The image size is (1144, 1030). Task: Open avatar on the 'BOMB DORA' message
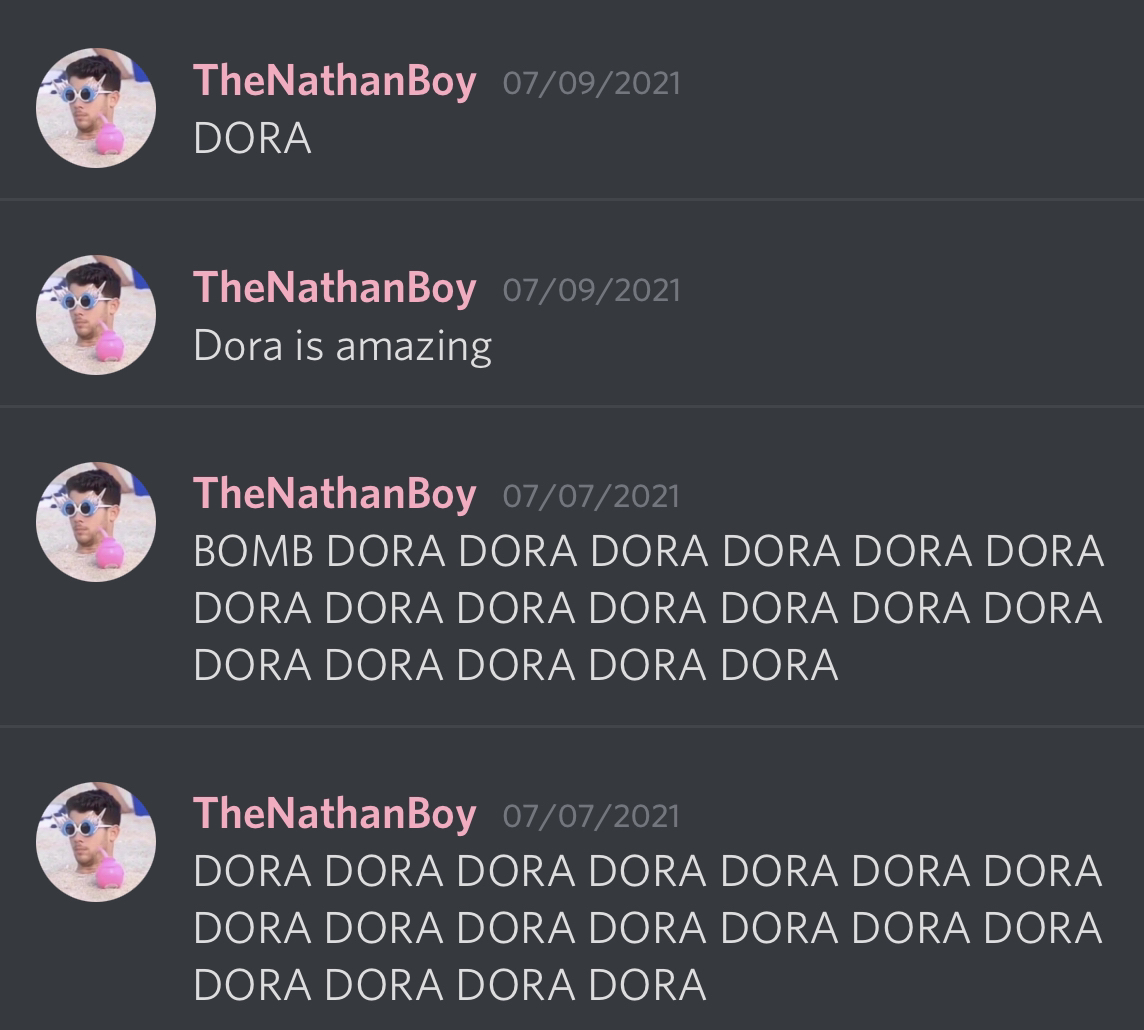tap(96, 522)
